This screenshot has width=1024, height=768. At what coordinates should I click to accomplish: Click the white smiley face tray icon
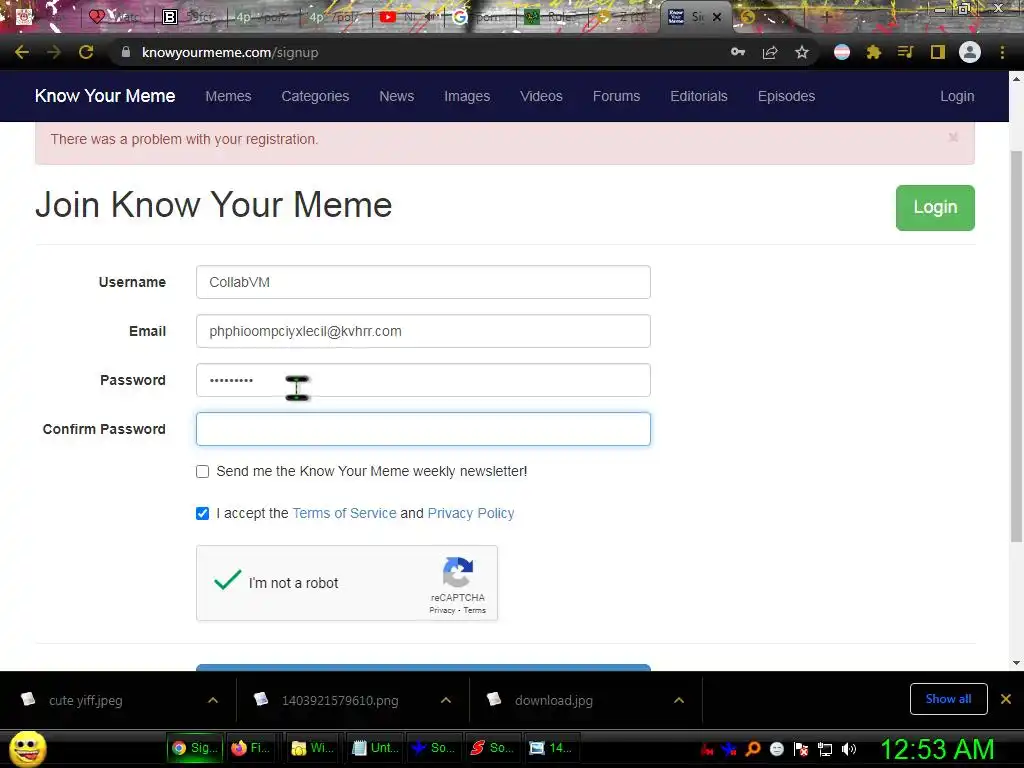pyautogui.click(x=776, y=749)
